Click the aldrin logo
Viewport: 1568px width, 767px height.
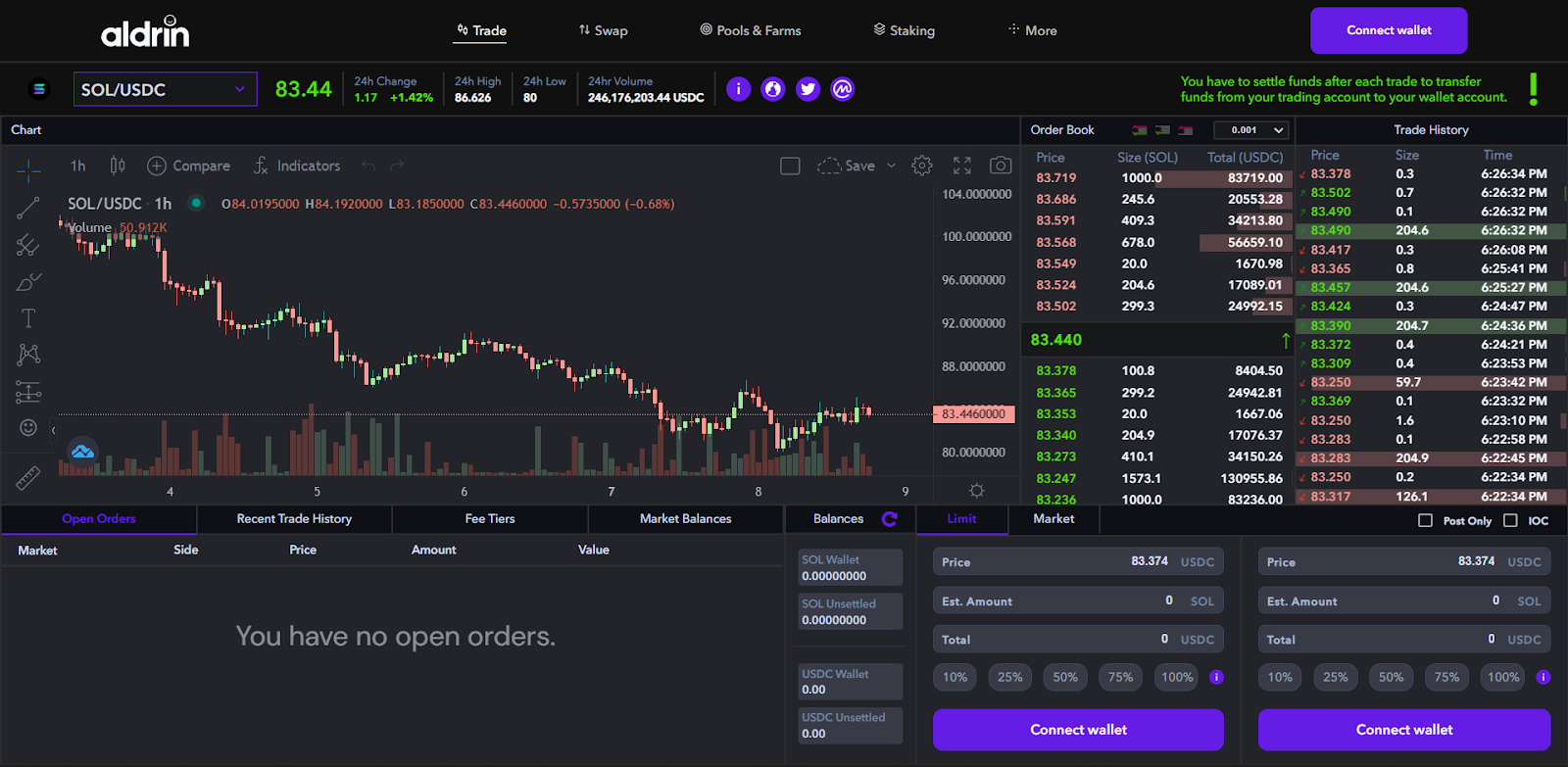point(145,32)
